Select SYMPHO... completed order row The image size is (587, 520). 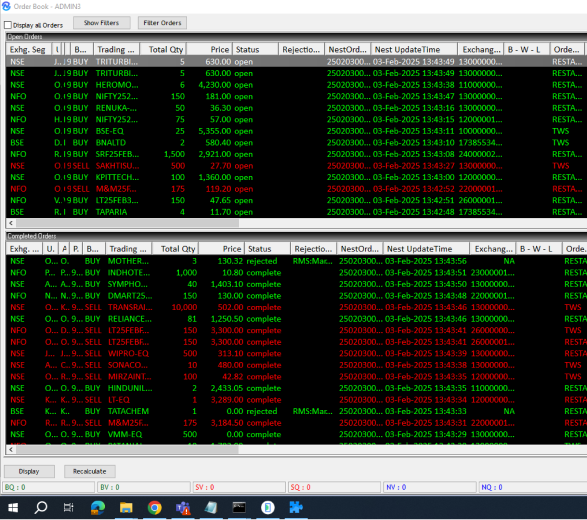pyautogui.click(x=296, y=284)
